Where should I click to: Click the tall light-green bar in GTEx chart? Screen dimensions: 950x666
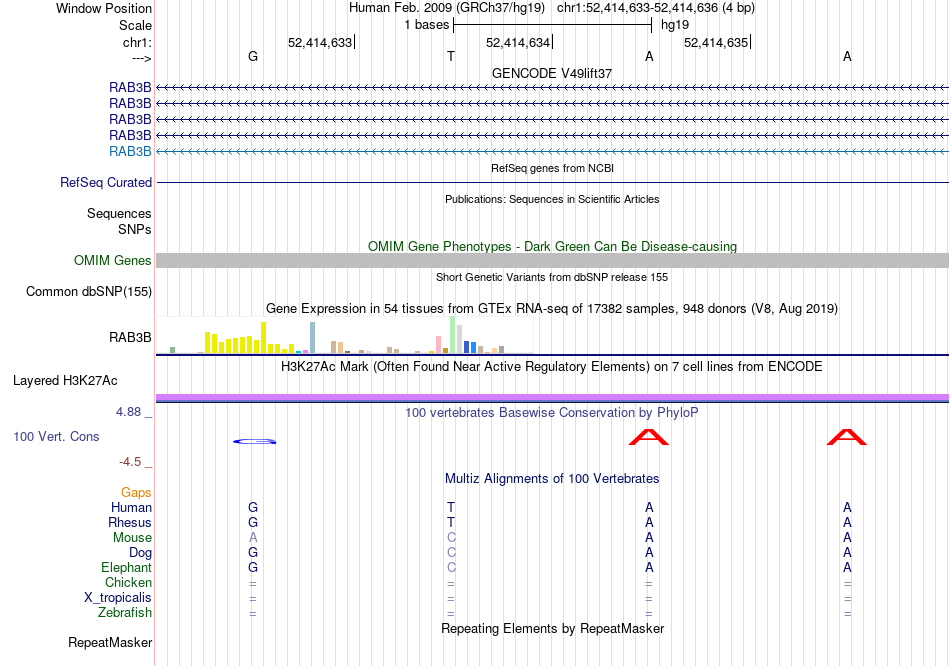(453, 335)
